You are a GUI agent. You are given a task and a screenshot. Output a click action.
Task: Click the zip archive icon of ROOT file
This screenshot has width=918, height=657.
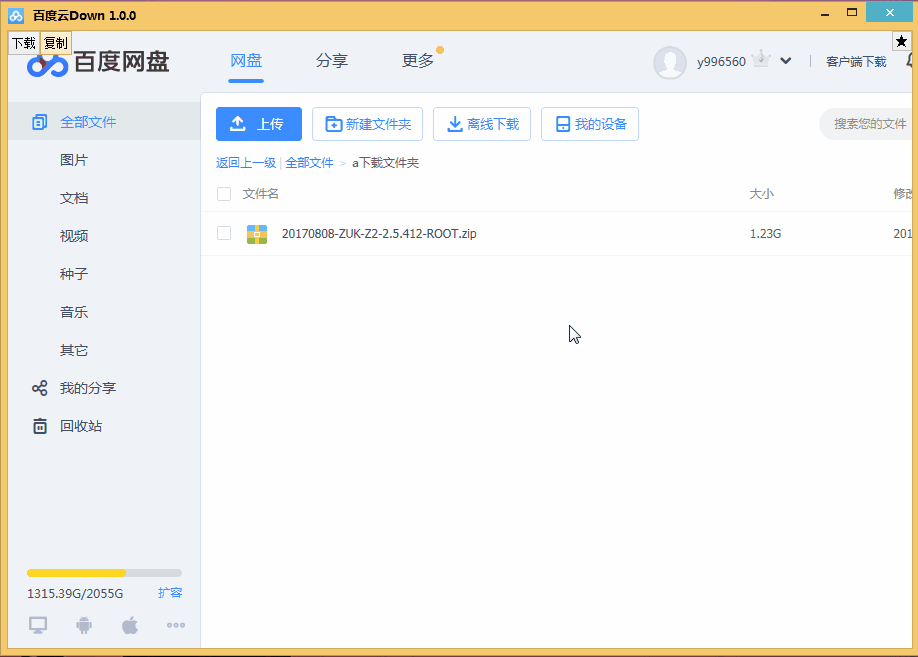tap(257, 234)
